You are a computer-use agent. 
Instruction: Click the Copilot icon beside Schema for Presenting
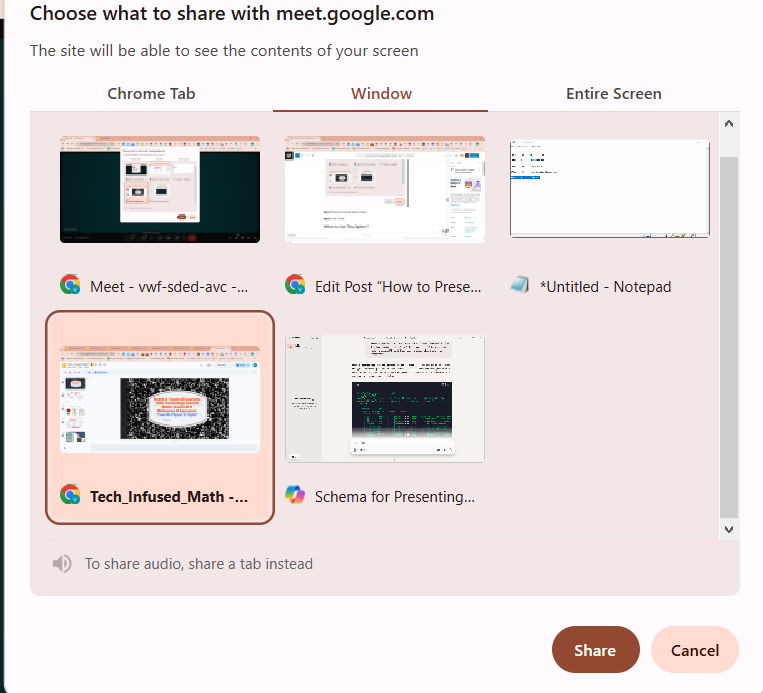(295, 495)
